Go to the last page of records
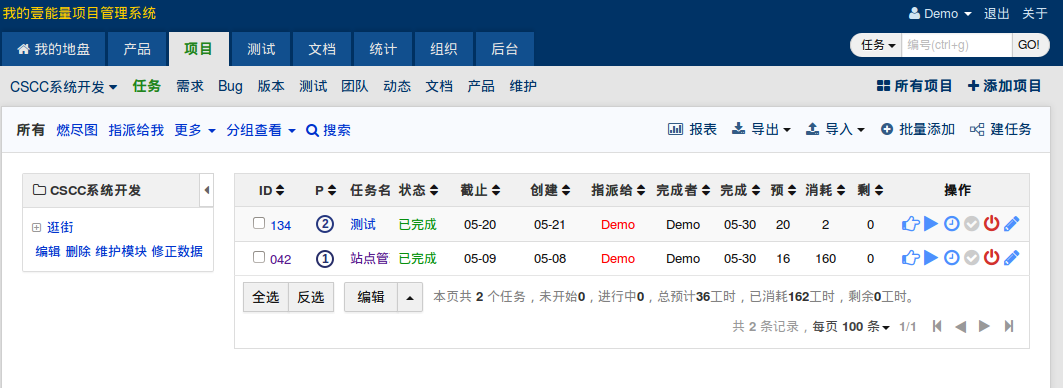The height and width of the screenshot is (388, 1063). [x=1009, y=326]
